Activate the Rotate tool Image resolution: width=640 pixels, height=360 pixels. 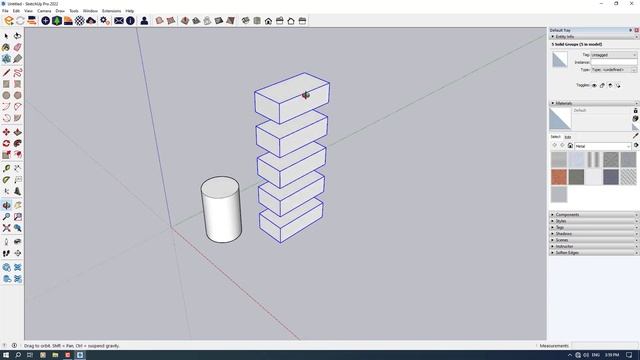pyautogui.click(x=6, y=144)
